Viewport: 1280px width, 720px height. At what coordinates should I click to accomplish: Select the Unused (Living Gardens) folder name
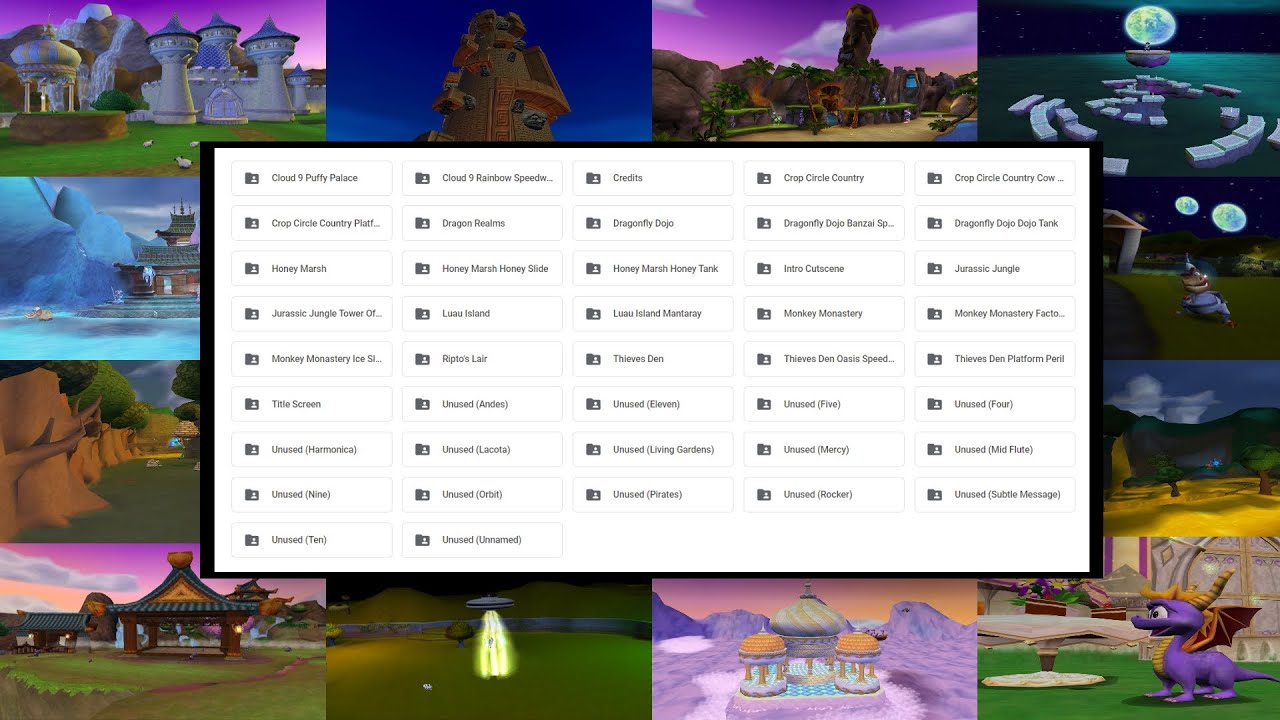(x=663, y=450)
